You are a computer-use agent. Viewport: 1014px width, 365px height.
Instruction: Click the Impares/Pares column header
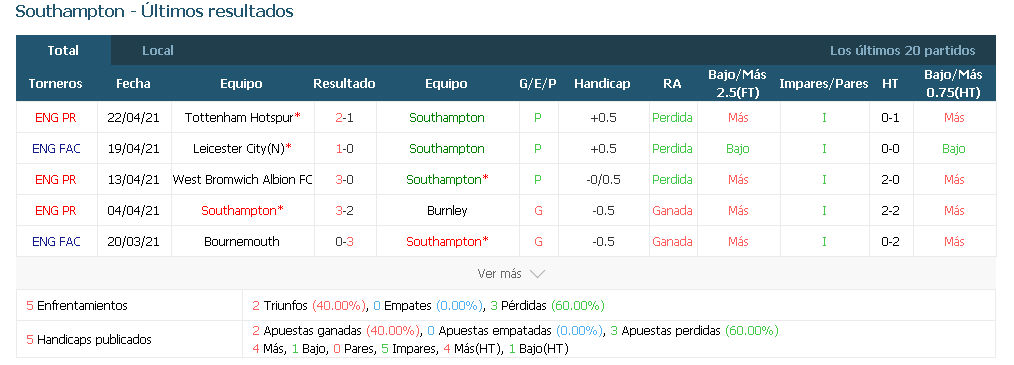pyautogui.click(x=823, y=83)
